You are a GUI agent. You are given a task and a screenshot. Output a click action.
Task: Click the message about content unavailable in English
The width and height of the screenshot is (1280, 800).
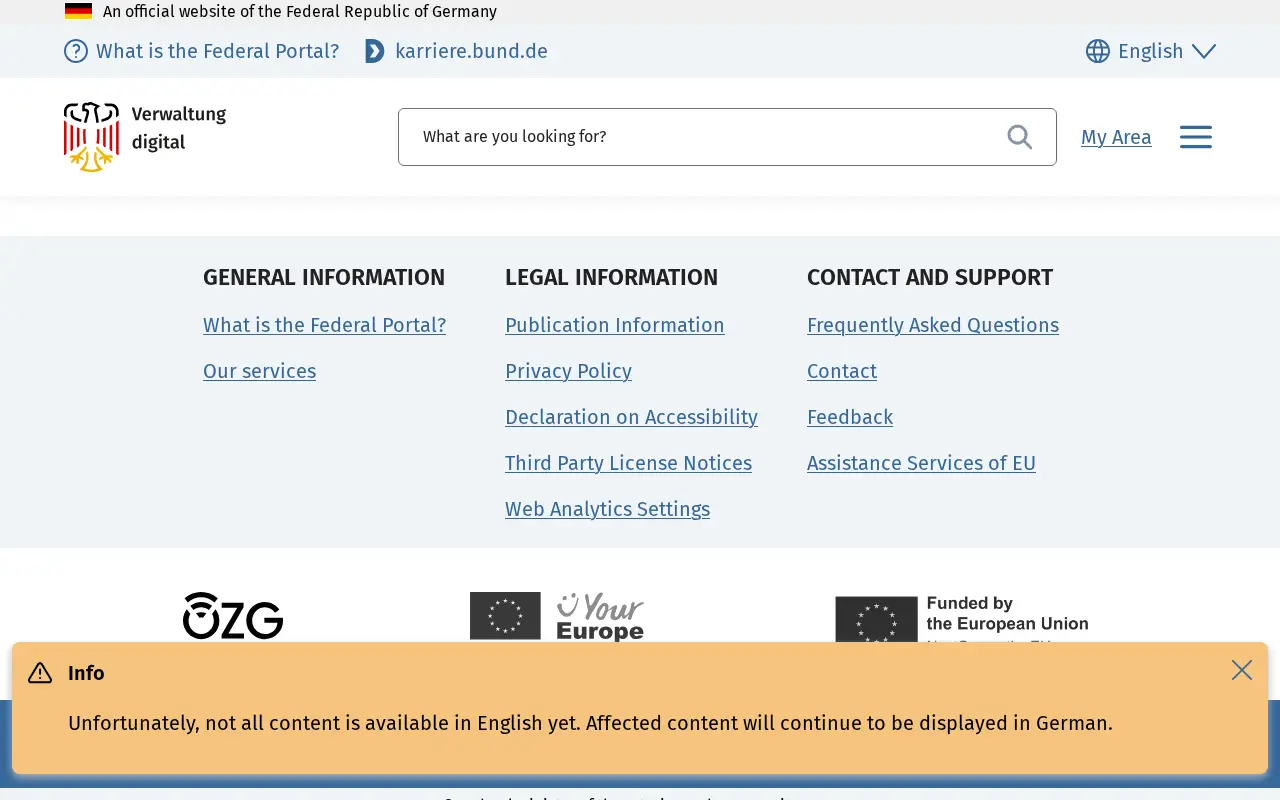[590, 723]
